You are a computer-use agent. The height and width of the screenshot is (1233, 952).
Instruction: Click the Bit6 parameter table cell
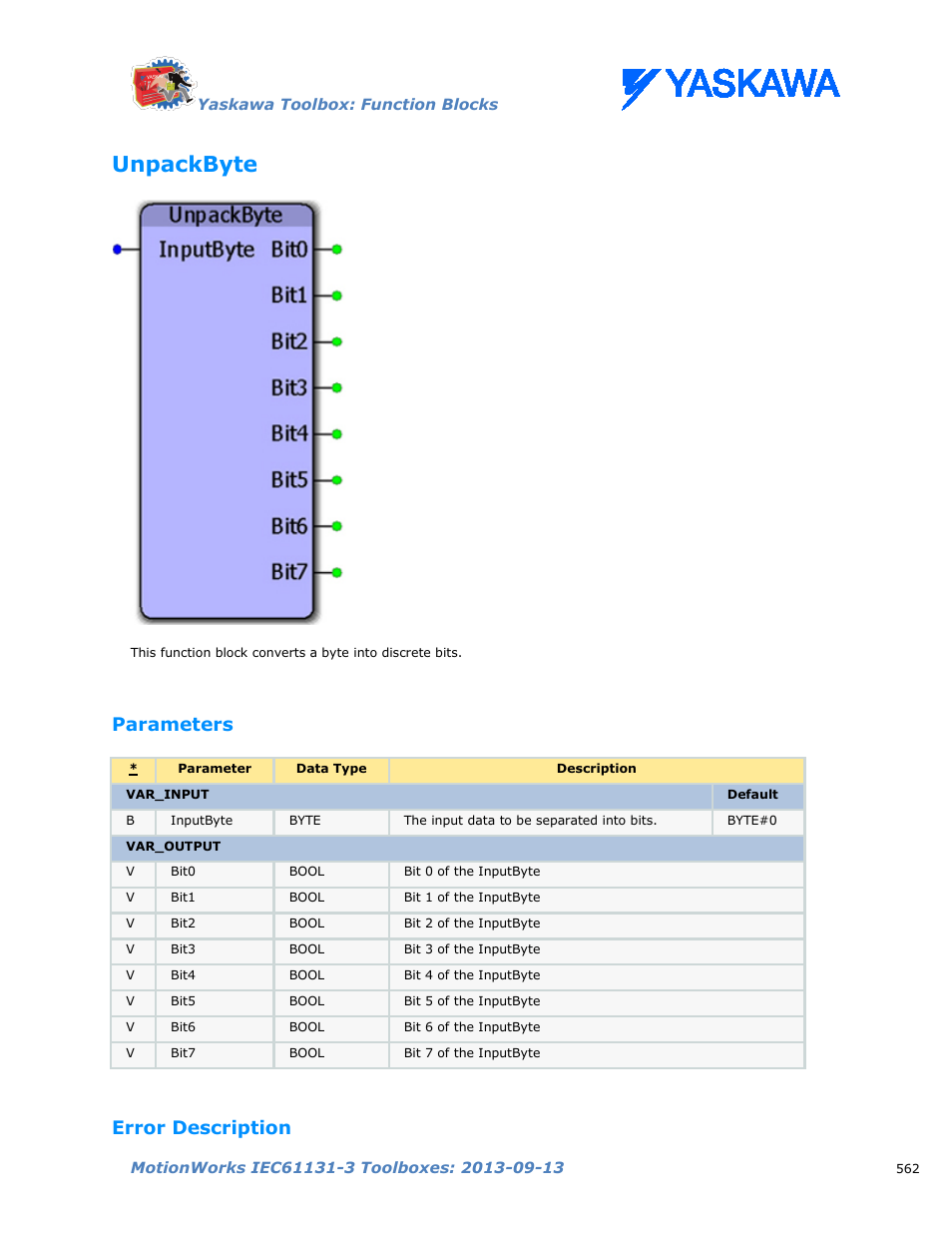point(215,1027)
